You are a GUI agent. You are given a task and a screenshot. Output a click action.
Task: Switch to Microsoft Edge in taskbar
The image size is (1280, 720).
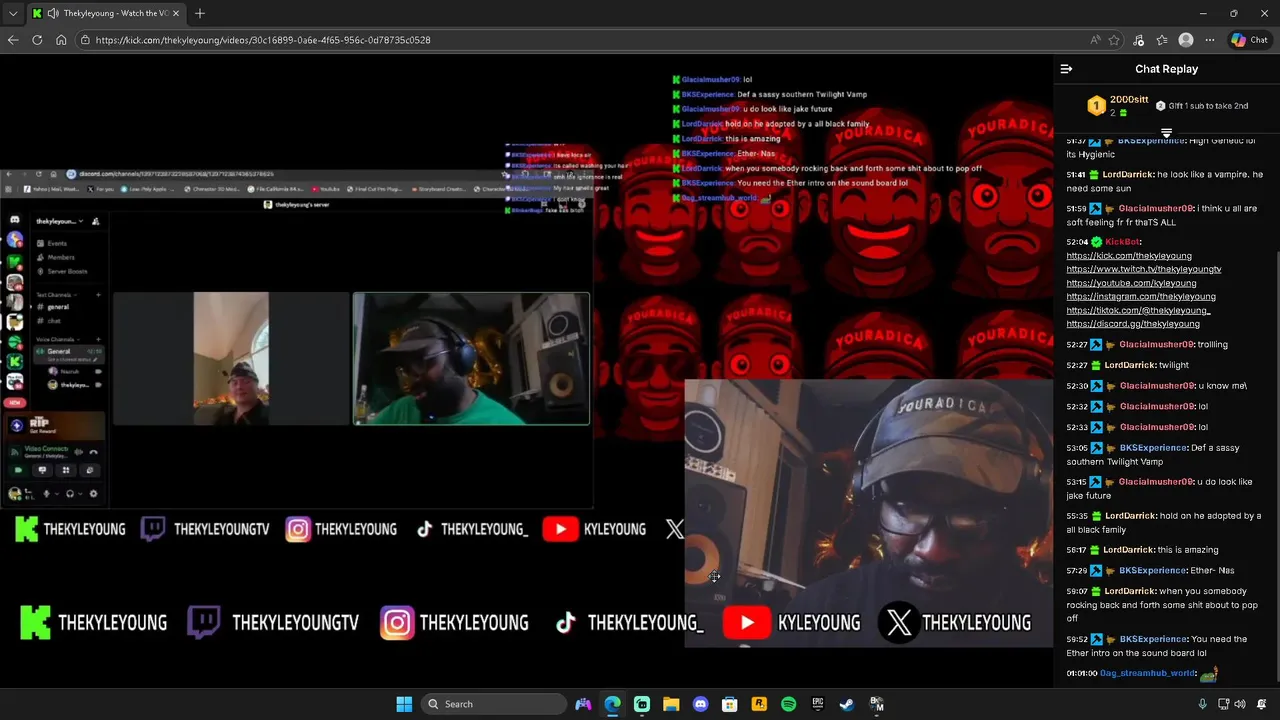[x=612, y=704]
